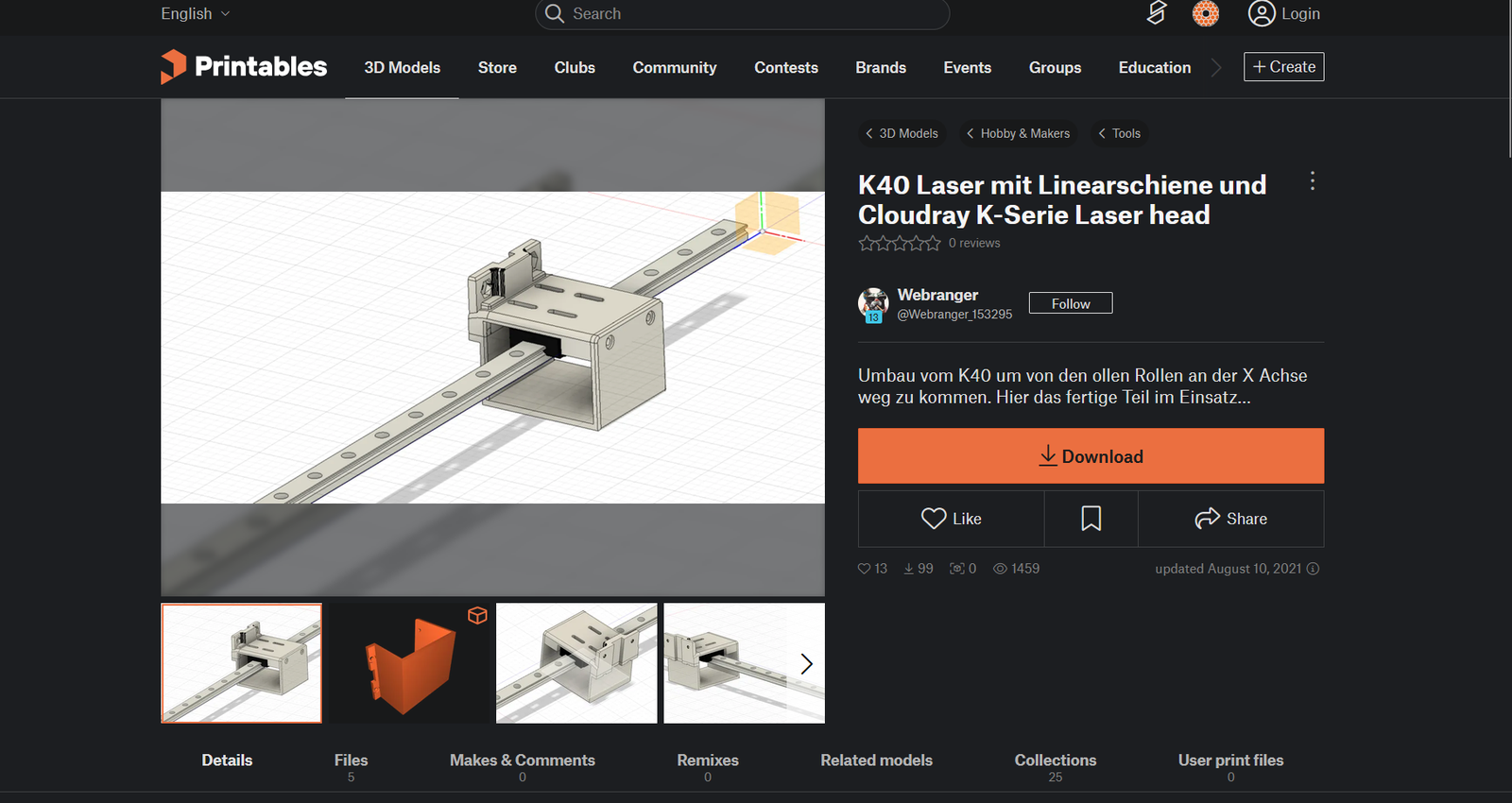Open the Store menu item
The image size is (1512, 803).
coord(497,68)
